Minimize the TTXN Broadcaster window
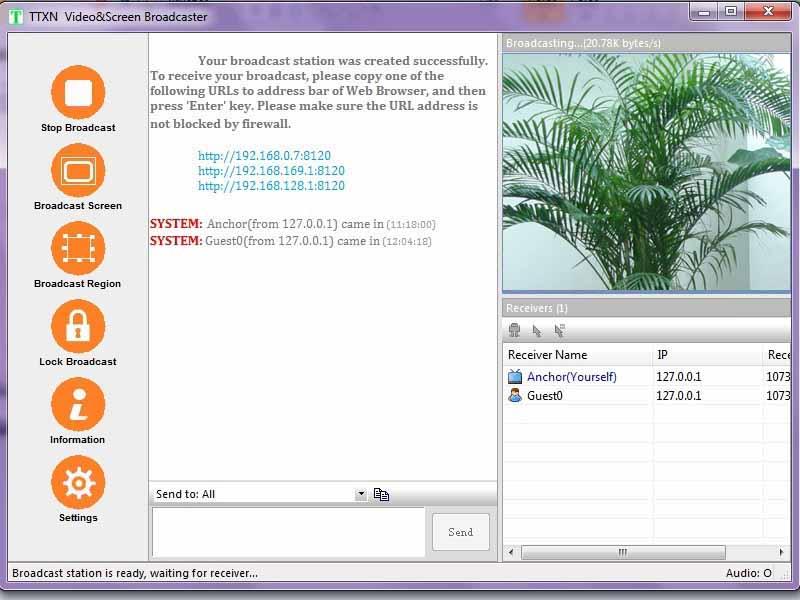This screenshot has width=800, height=600. pyautogui.click(x=705, y=12)
